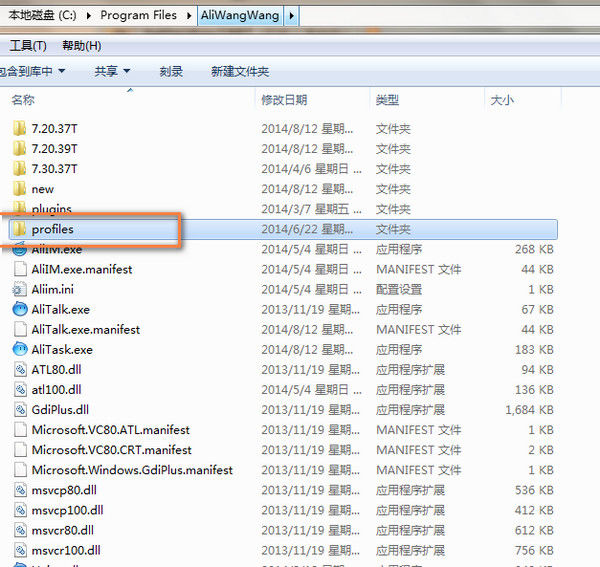Click the profiles folder icon
Screen dimensions: 600x567
(19, 229)
